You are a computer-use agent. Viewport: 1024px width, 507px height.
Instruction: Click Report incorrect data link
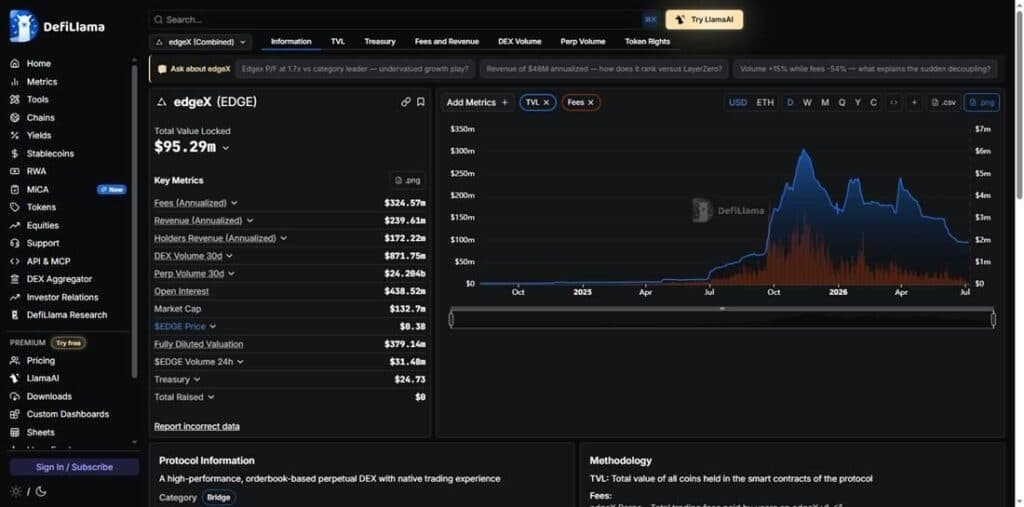197,427
